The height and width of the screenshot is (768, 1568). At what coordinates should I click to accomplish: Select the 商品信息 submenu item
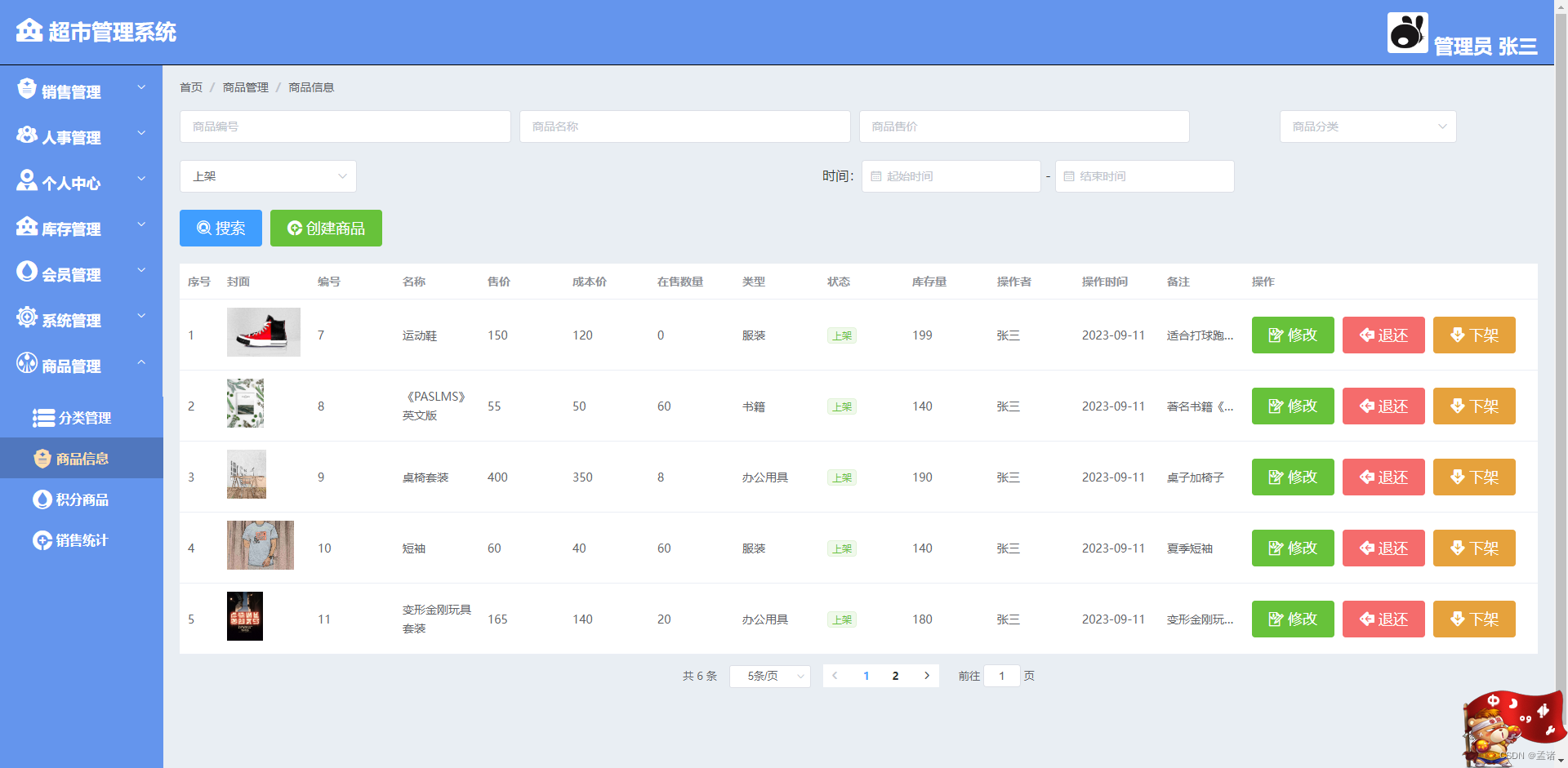point(82,459)
